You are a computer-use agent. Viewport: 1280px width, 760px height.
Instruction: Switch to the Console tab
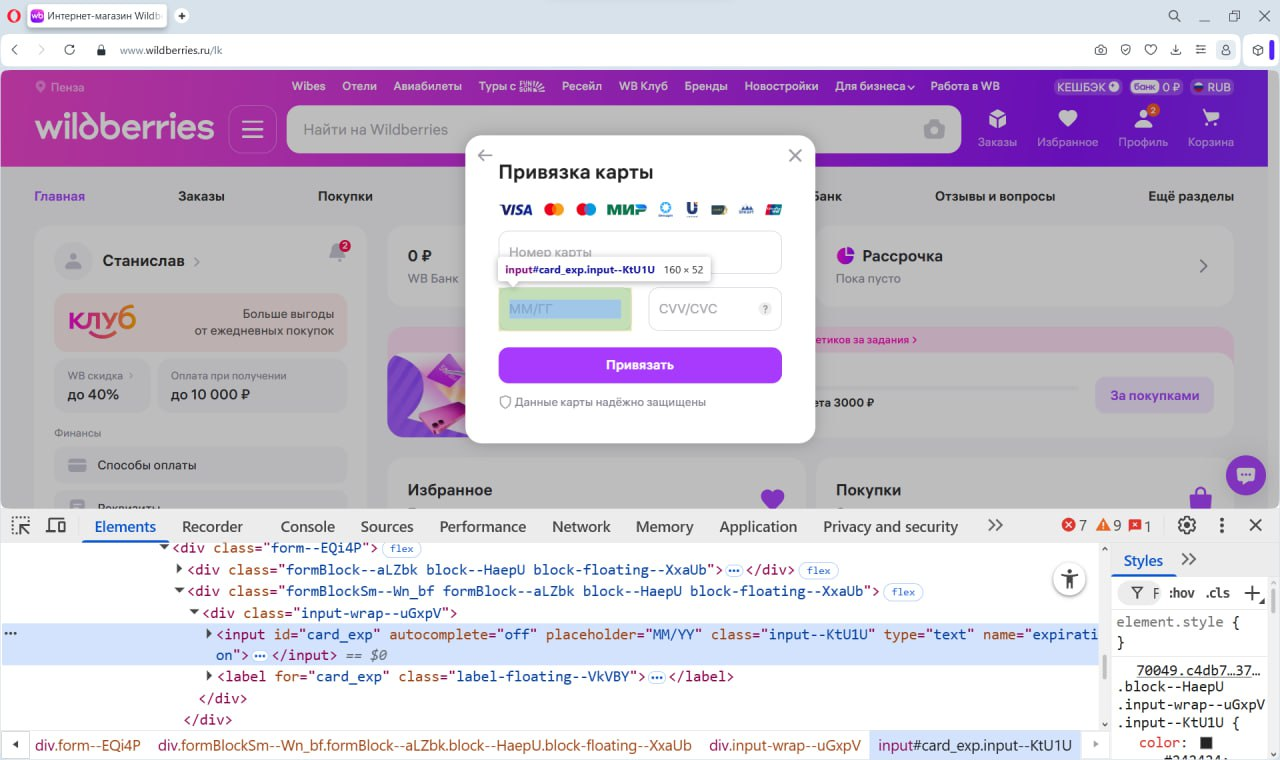(x=307, y=526)
